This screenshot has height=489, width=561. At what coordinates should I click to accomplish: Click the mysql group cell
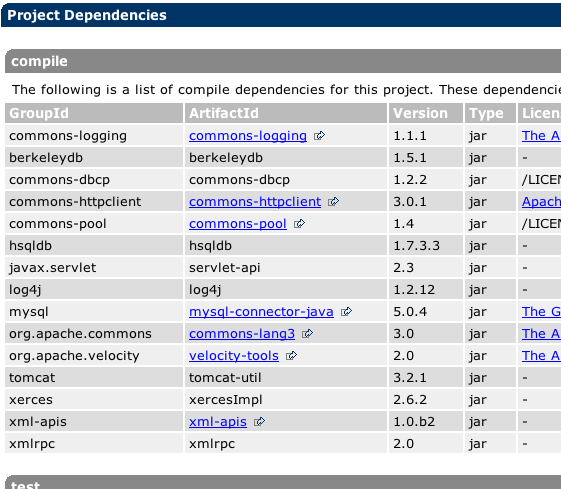(x=94, y=312)
